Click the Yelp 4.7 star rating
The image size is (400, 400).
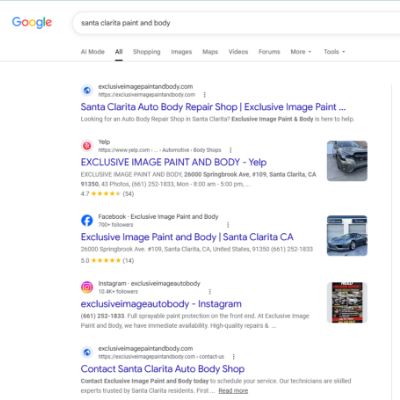click(107, 194)
